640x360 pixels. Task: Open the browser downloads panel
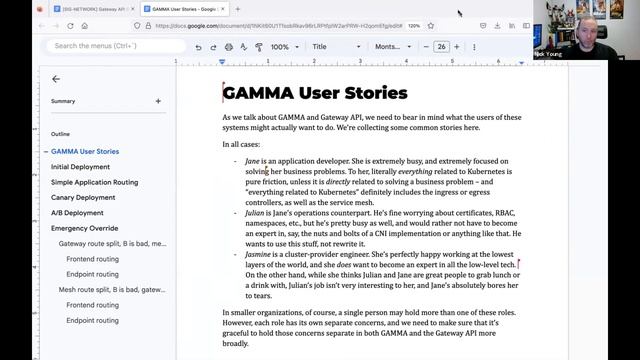(x=497, y=26)
